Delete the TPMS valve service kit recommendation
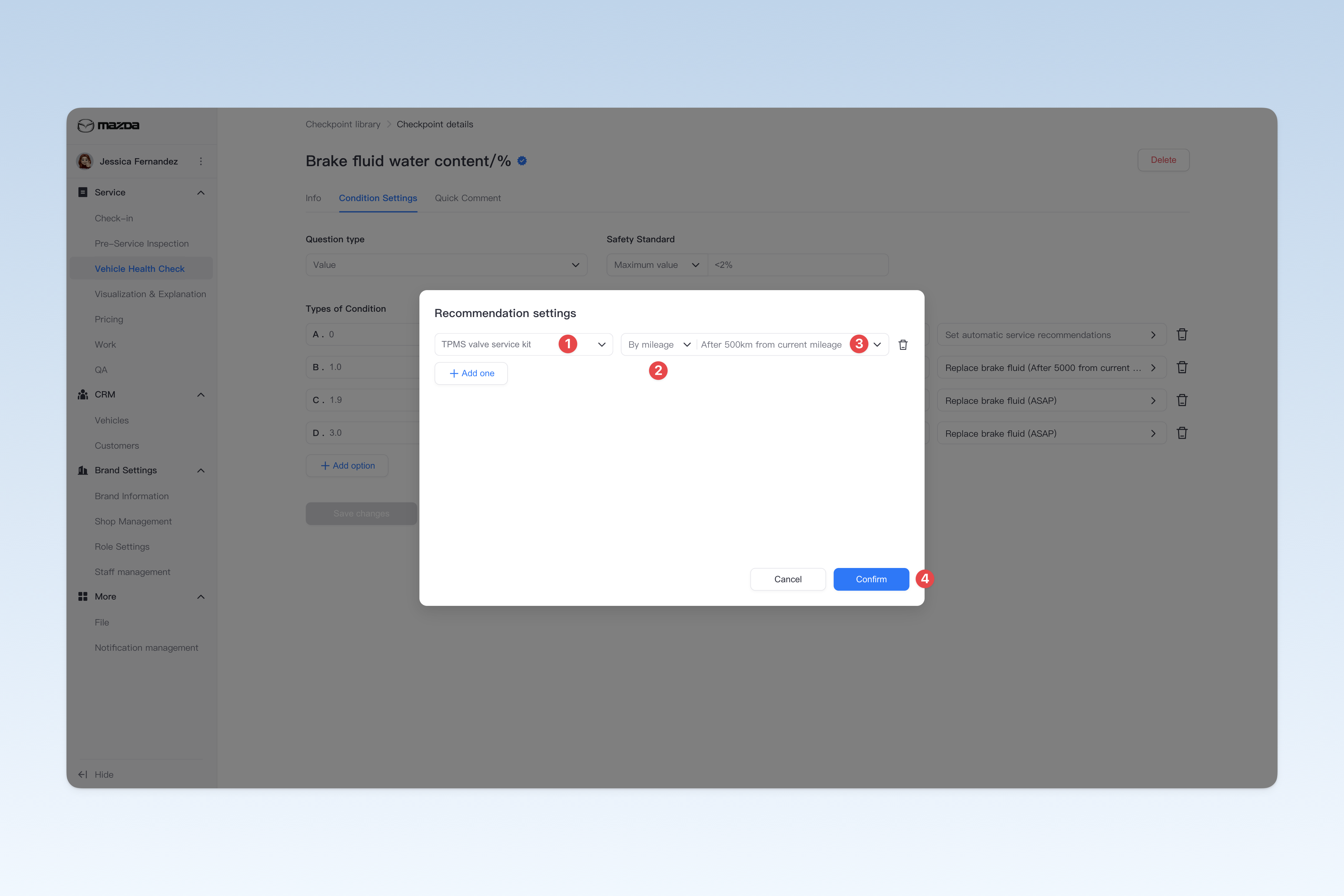The image size is (1344, 896). pos(903,345)
